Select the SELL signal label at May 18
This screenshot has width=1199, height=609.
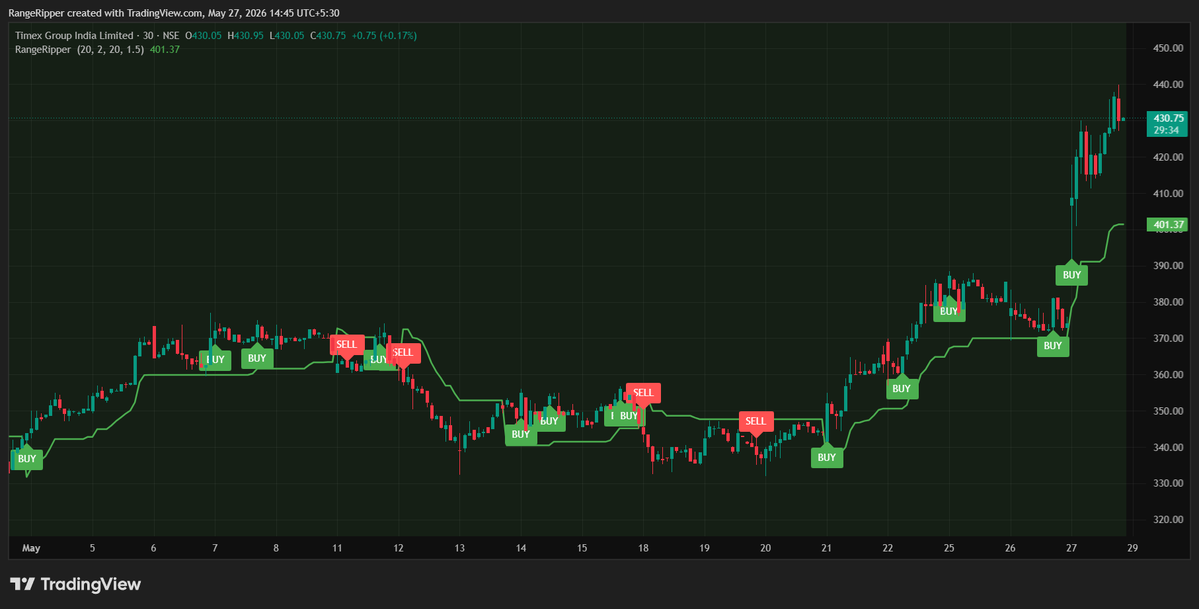coord(643,393)
